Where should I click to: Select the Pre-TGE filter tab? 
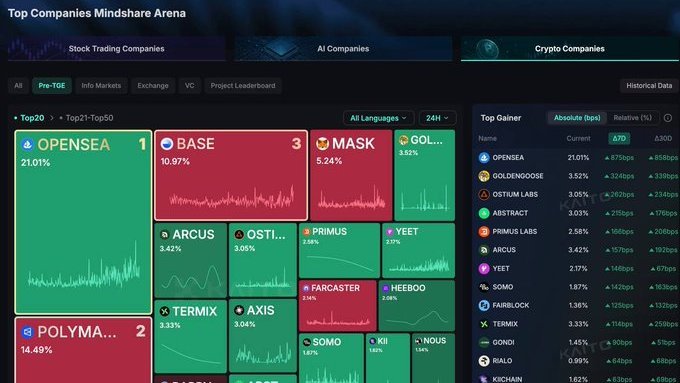(x=52, y=85)
